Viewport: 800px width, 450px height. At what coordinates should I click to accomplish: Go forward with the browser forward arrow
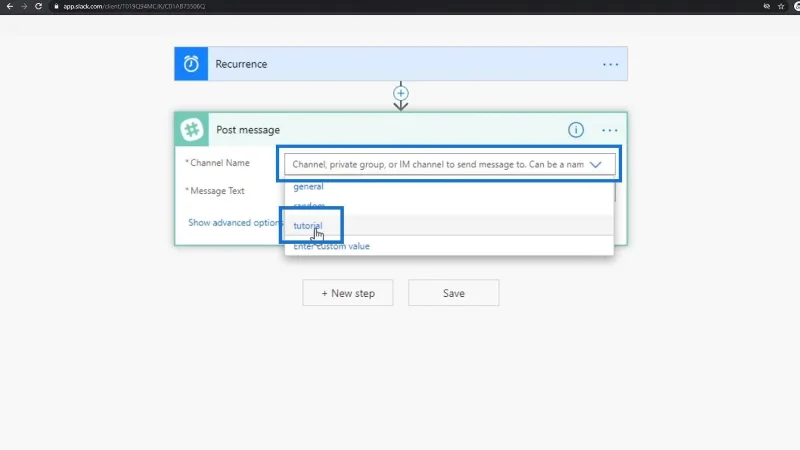tap(24, 6)
